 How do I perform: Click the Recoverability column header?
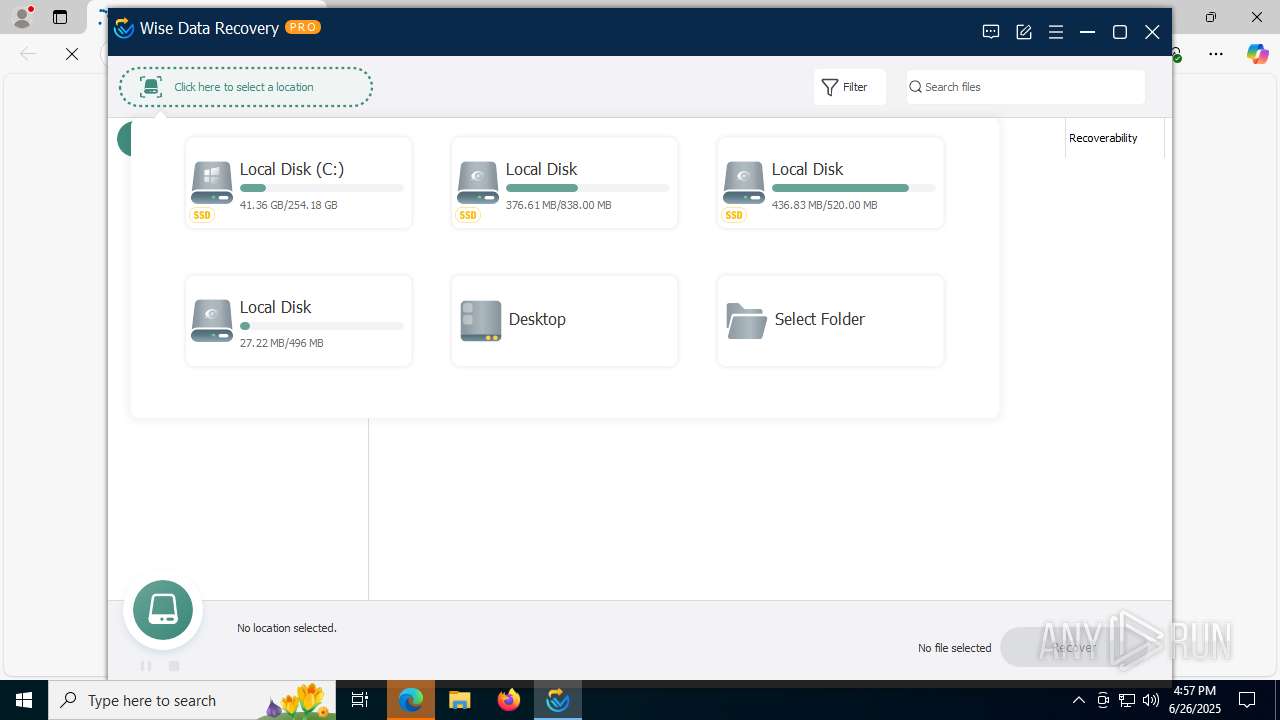[1103, 138]
